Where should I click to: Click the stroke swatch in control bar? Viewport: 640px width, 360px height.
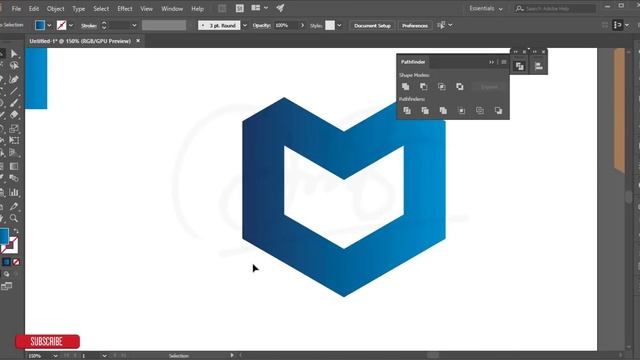[x=62, y=25]
